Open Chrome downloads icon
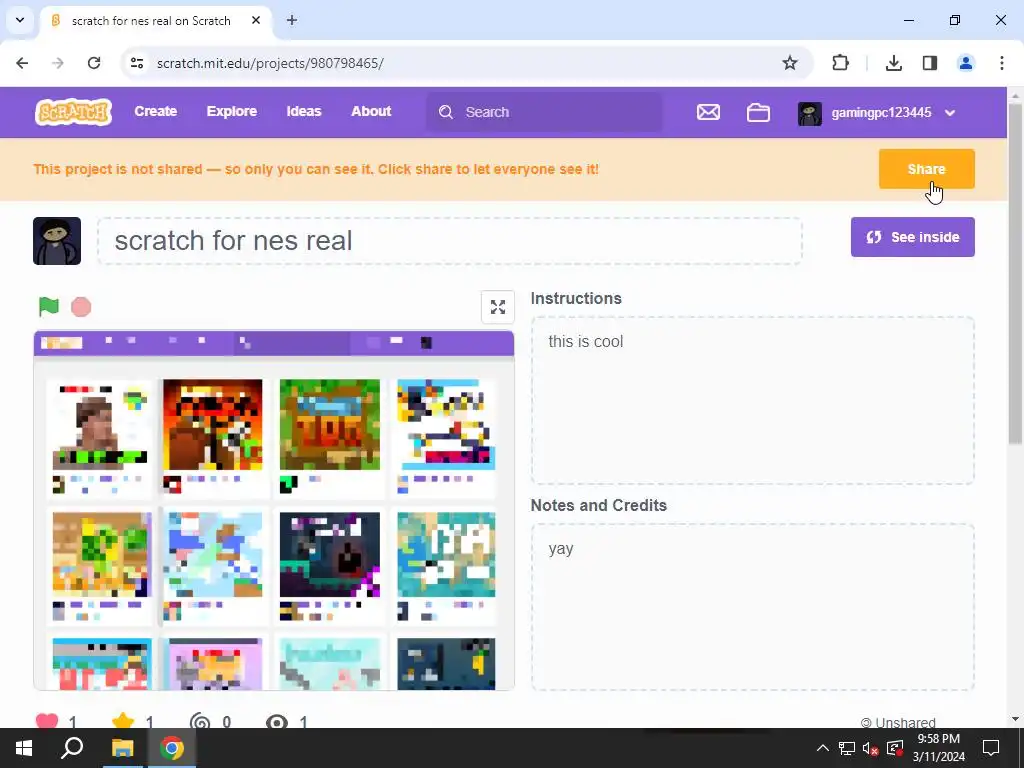Viewport: 1024px width, 768px height. pyautogui.click(x=893, y=63)
